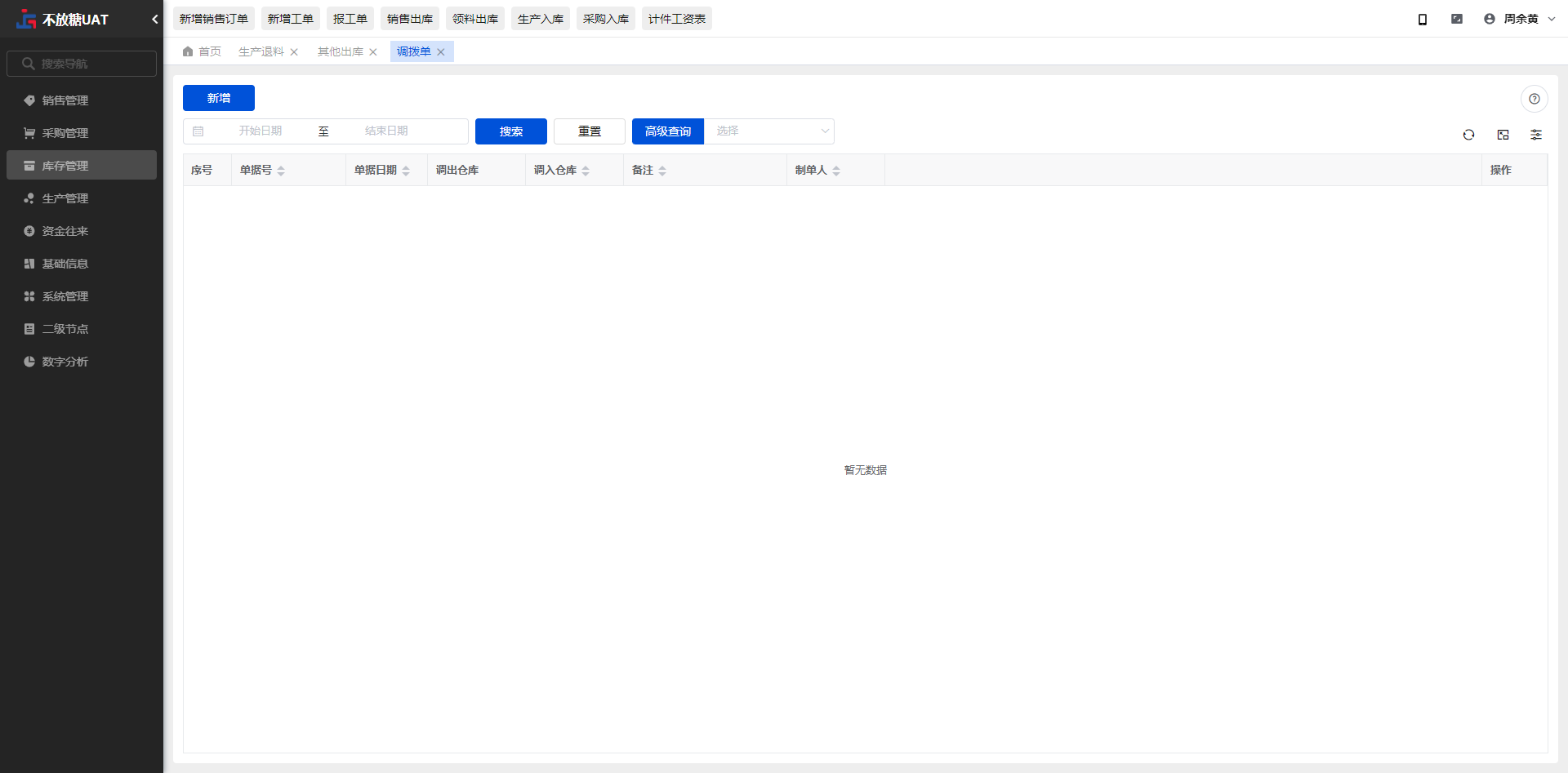
Task: Click the calendar icon in date range
Action: tap(198, 131)
